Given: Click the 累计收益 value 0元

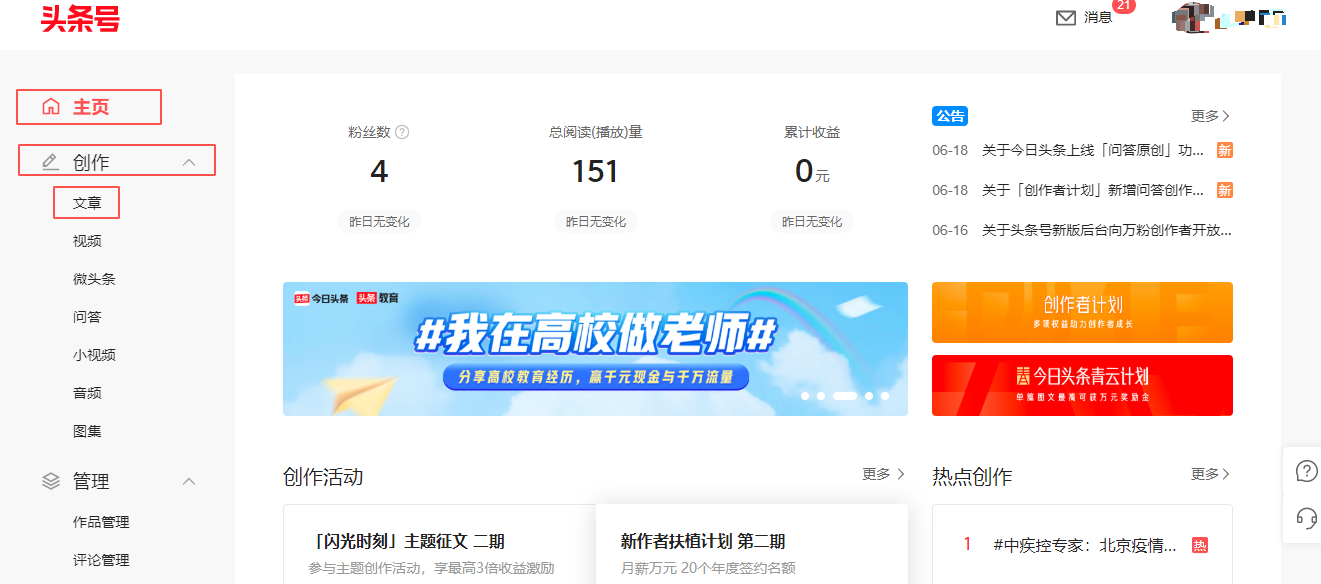Looking at the screenshot, I should pyautogui.click(x=812, y=172).
